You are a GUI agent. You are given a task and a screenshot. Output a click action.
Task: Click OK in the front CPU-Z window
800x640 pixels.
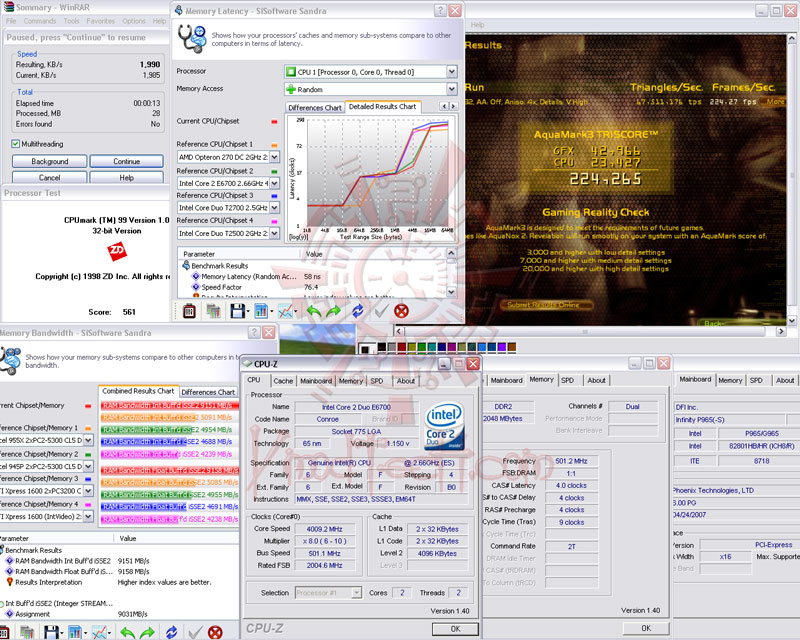(455, 629)
